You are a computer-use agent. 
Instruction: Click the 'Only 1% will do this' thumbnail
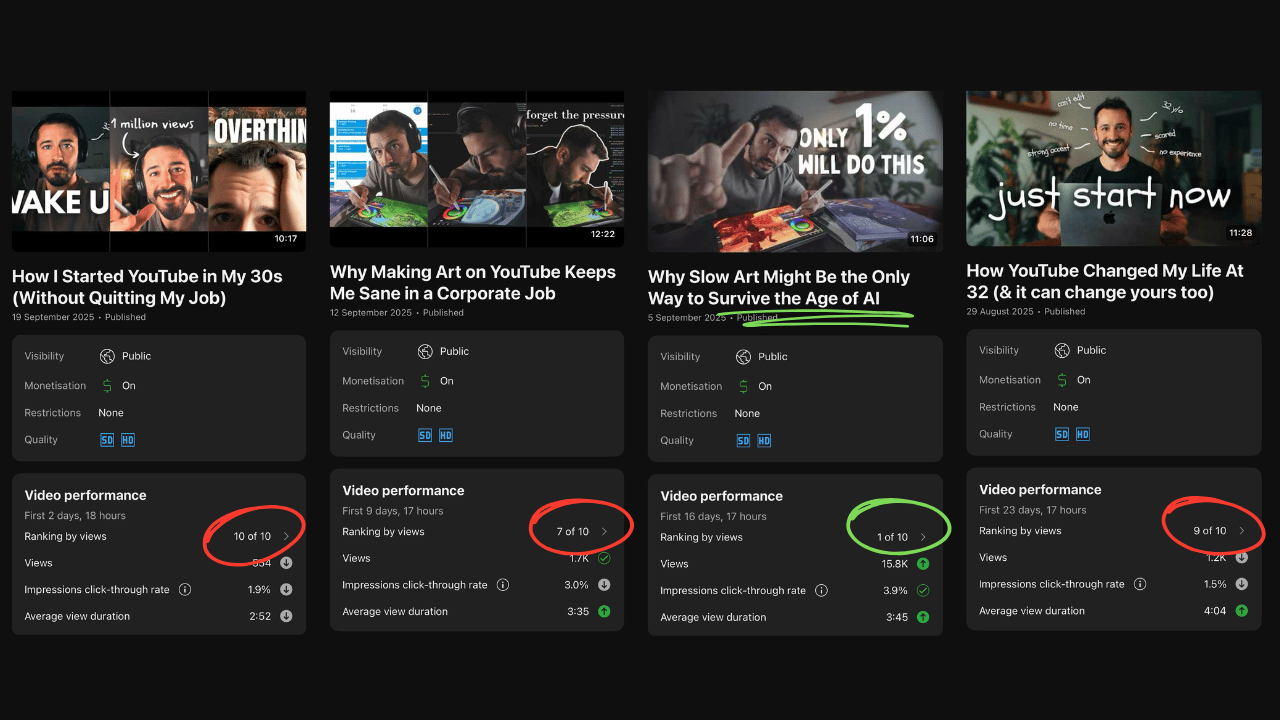click(x=795, y=171)
